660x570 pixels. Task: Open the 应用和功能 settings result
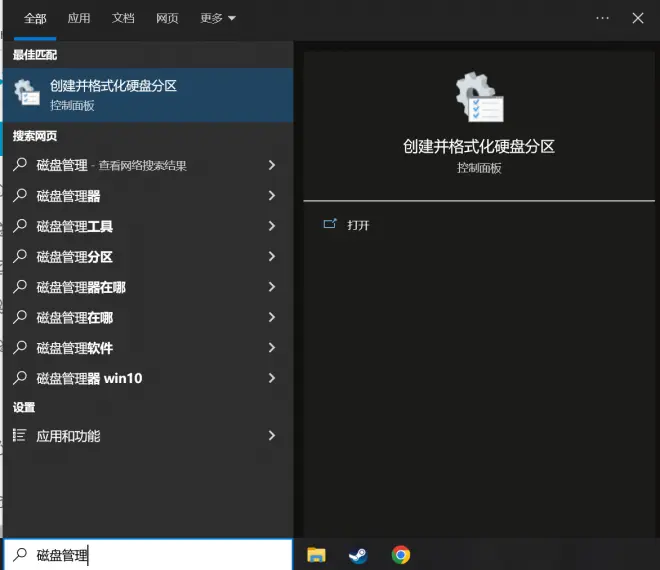pos(148,435)
